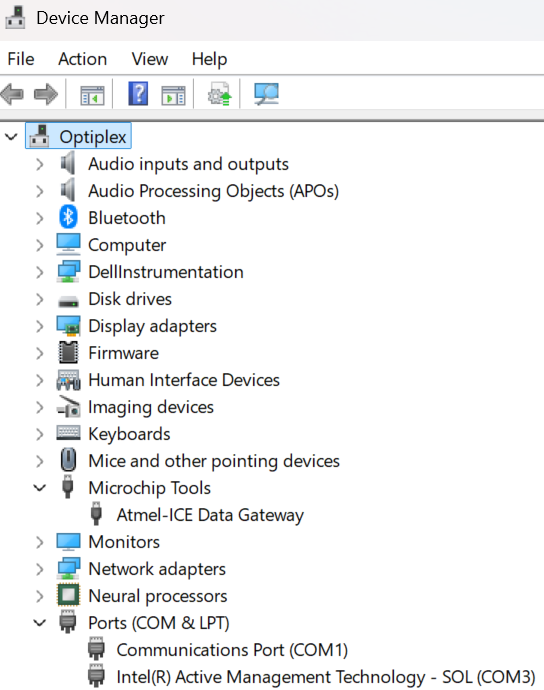Image resolution: width=544 pixels, height=690 pixels.
Task: Click the Bluetooth category icon
Action: point(68,217)
